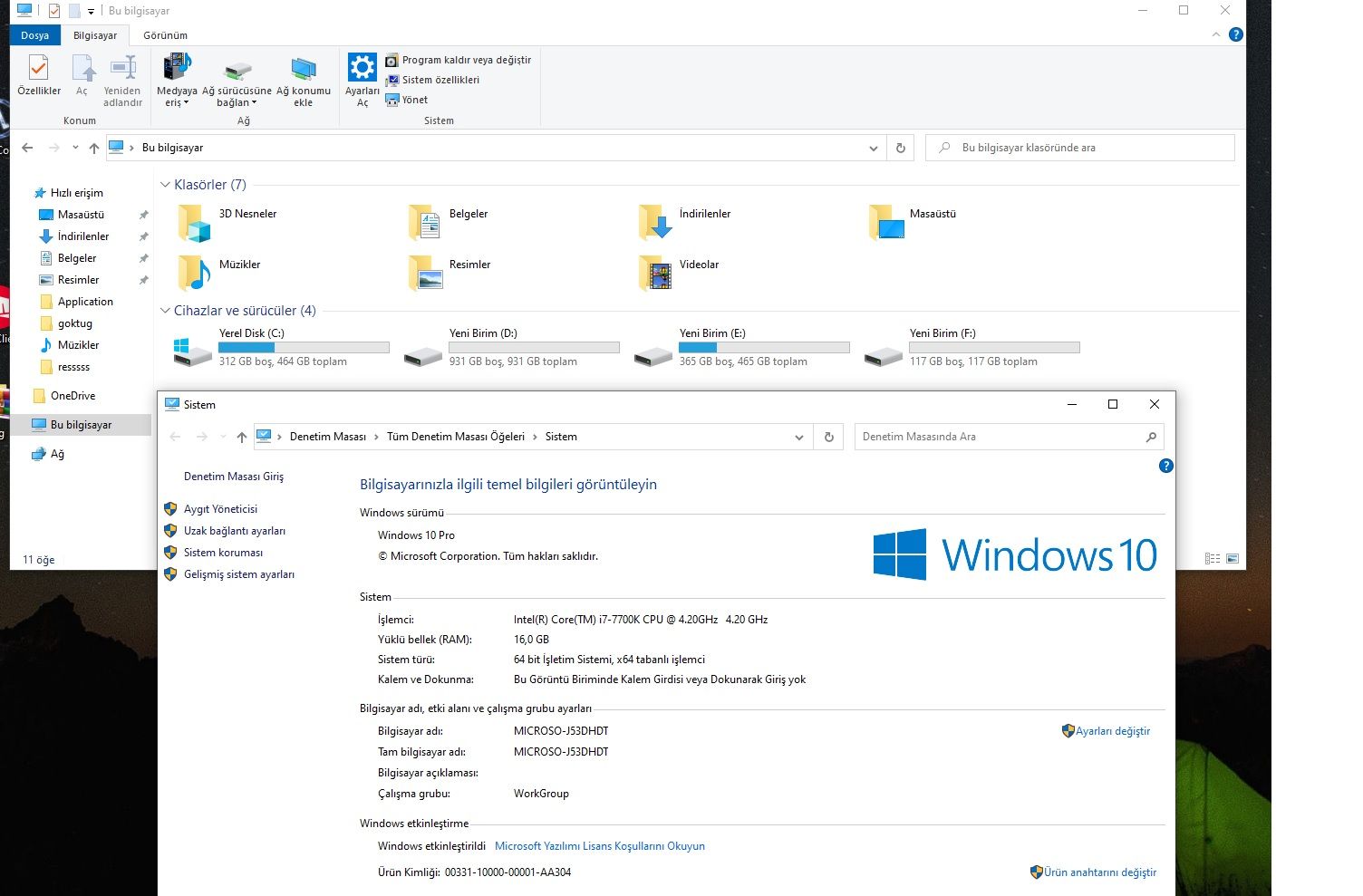Select the Yeni Birim (F:) drive

tap(973, 347)
